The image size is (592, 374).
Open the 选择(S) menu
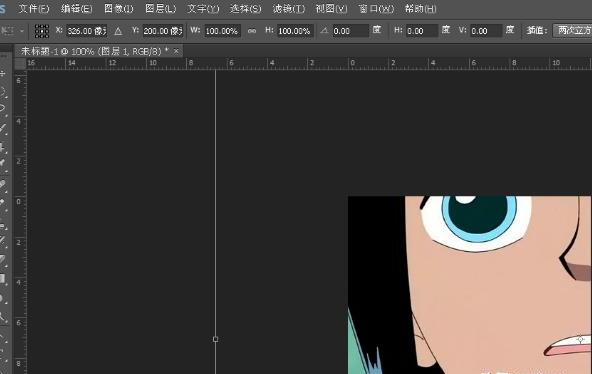[x=245, y=8]
